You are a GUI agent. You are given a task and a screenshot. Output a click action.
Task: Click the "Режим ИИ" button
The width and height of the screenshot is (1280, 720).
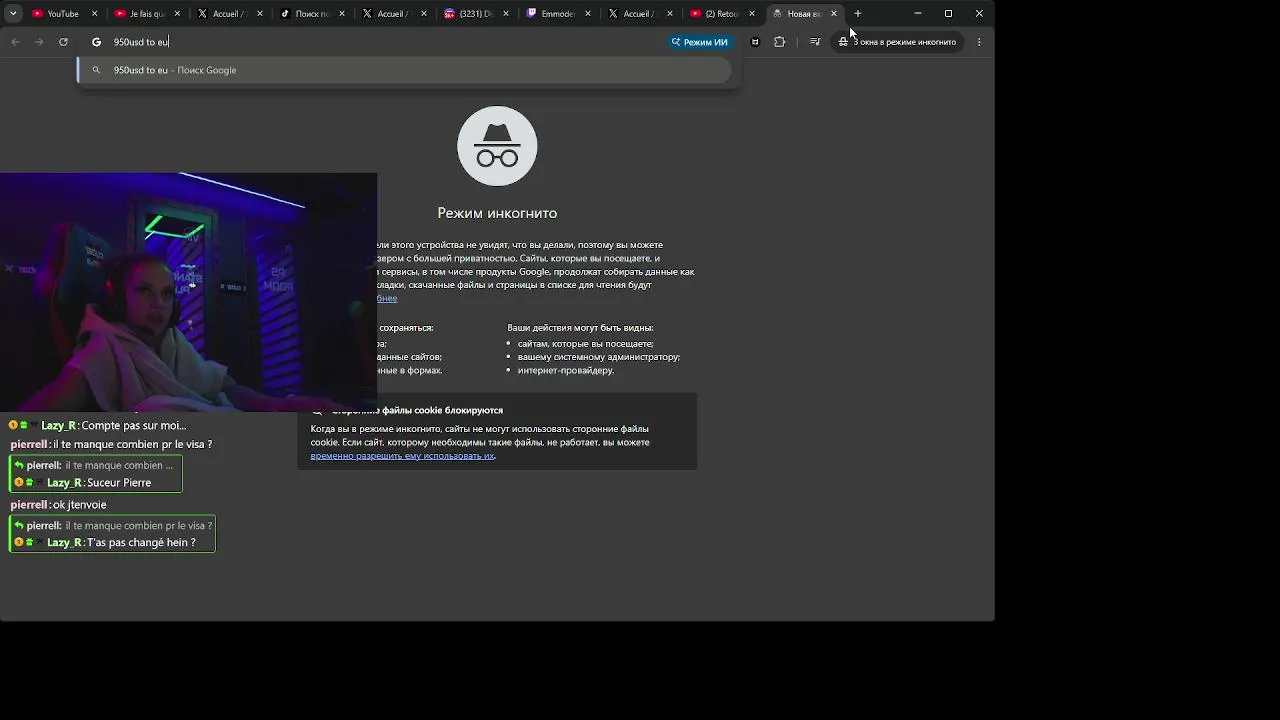tap(700, 42)
